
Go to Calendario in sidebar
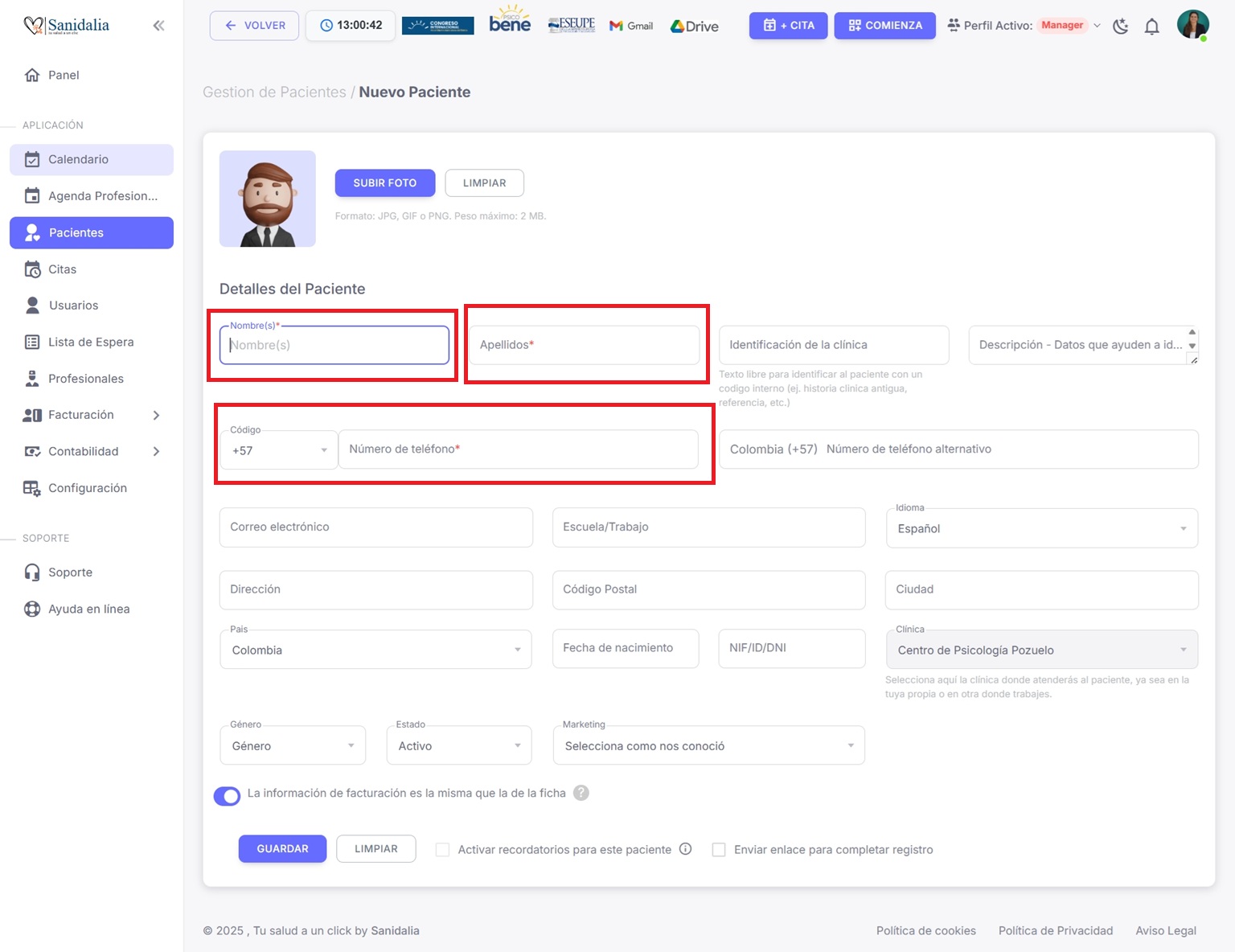78,159
